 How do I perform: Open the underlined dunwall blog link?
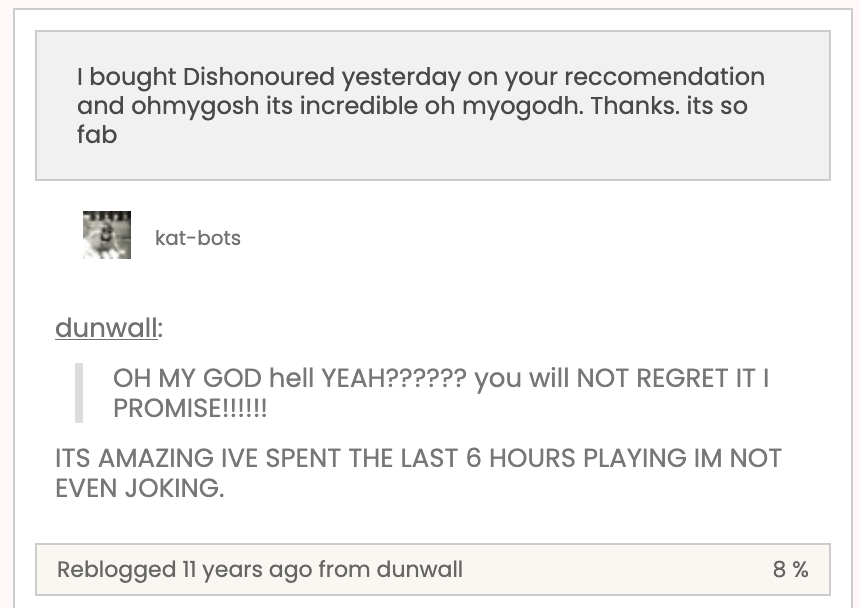coord(105,328)
